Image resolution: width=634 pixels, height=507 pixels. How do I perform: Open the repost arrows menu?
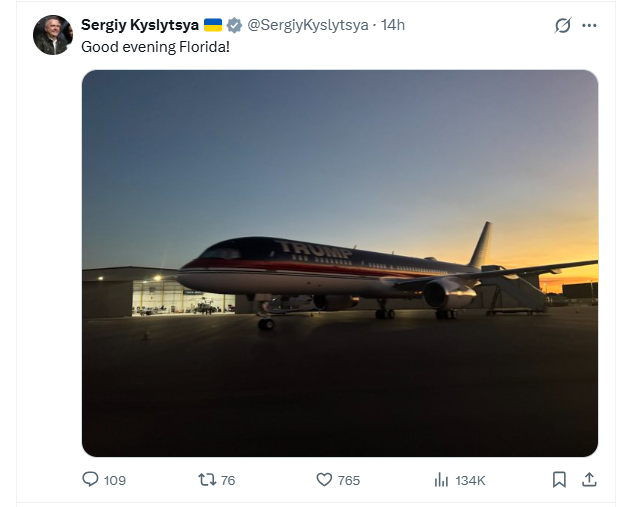click(x=207, y=480)
